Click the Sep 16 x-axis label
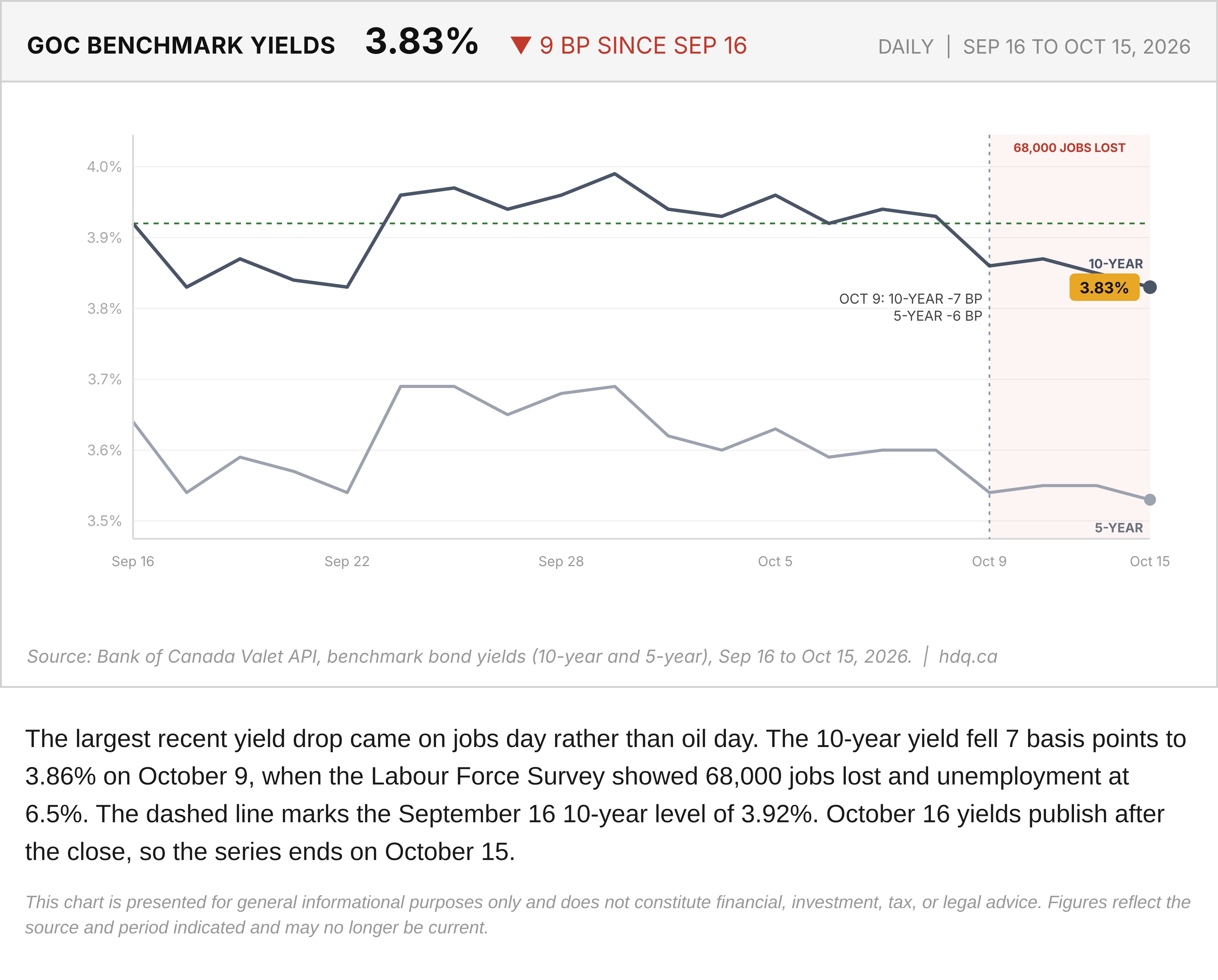Viewport: 1218px width, 980px height. pos(133,562)
